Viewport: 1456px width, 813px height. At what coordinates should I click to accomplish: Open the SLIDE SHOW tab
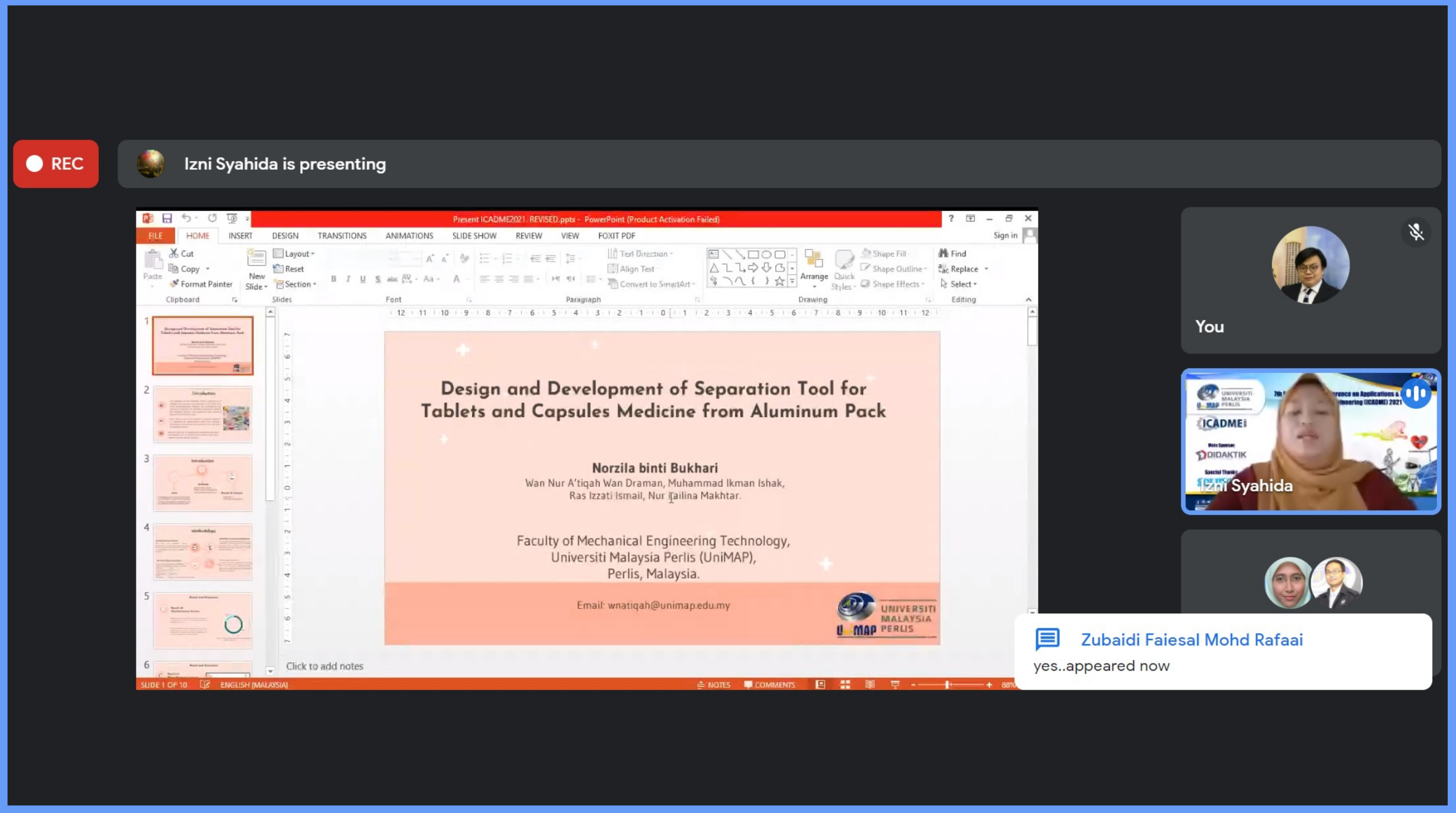[x=473, y=236]
